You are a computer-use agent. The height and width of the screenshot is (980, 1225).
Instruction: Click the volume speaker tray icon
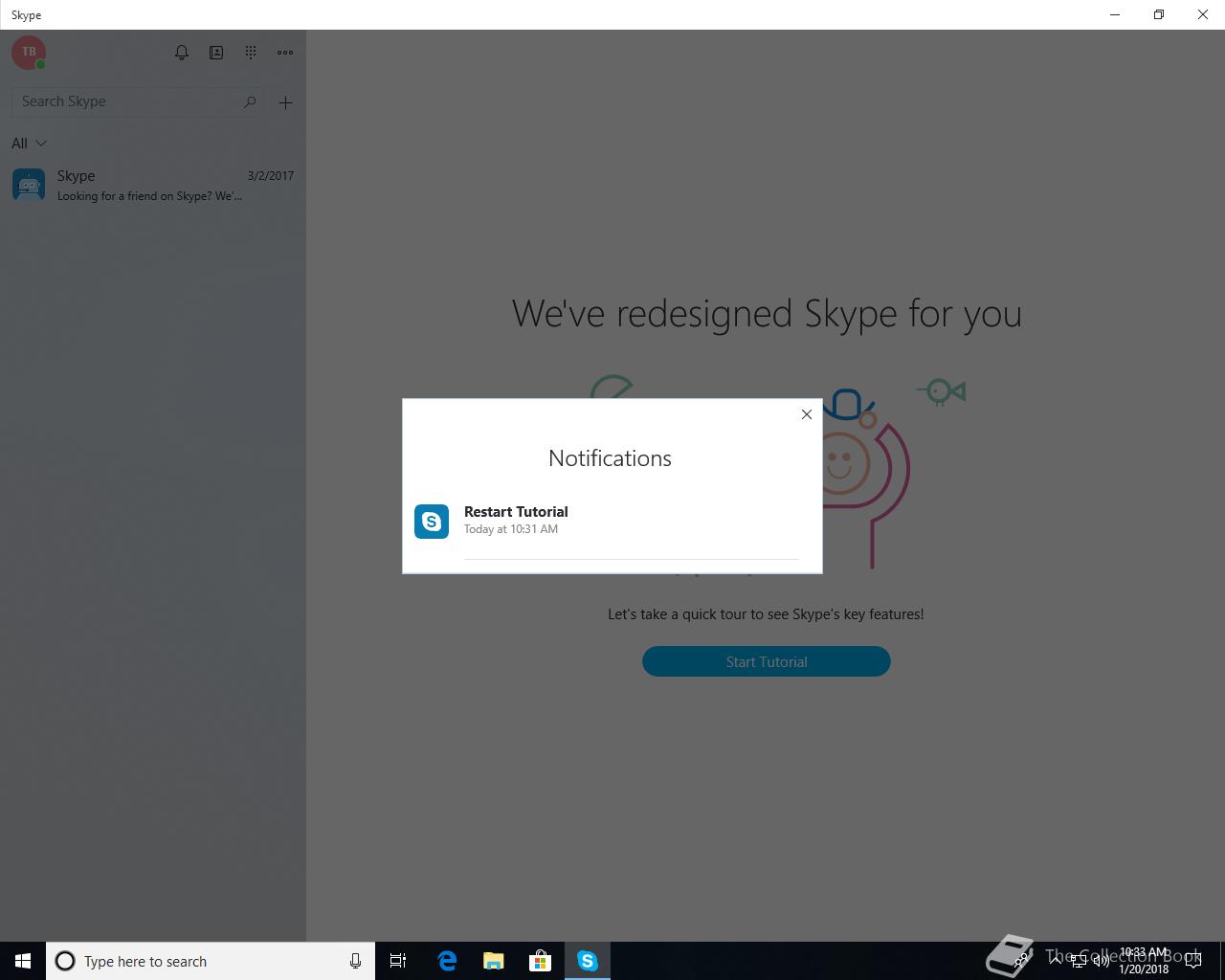tap(1103, 961)
